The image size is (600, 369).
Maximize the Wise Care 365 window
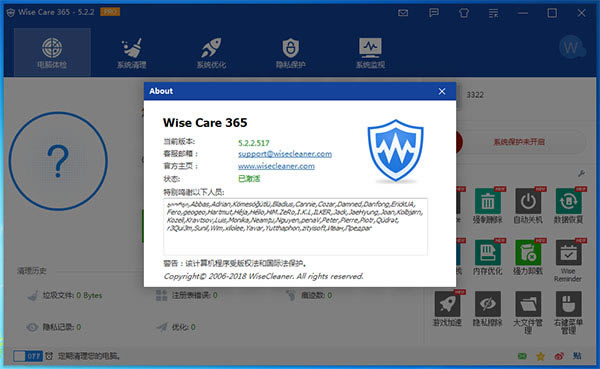tap(552, 13)
